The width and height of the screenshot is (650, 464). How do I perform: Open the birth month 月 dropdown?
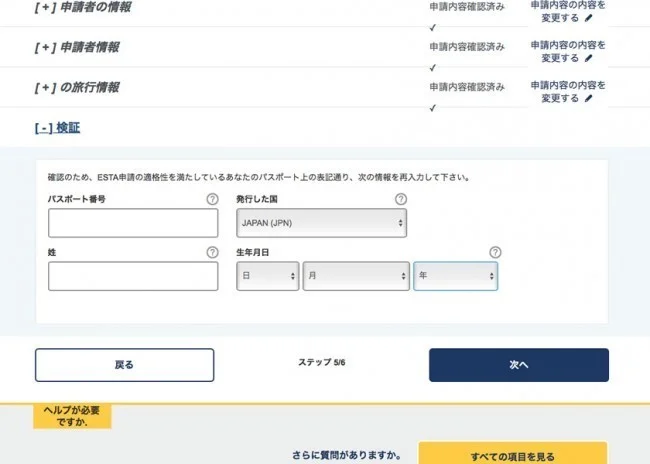[x=356, y=276]
